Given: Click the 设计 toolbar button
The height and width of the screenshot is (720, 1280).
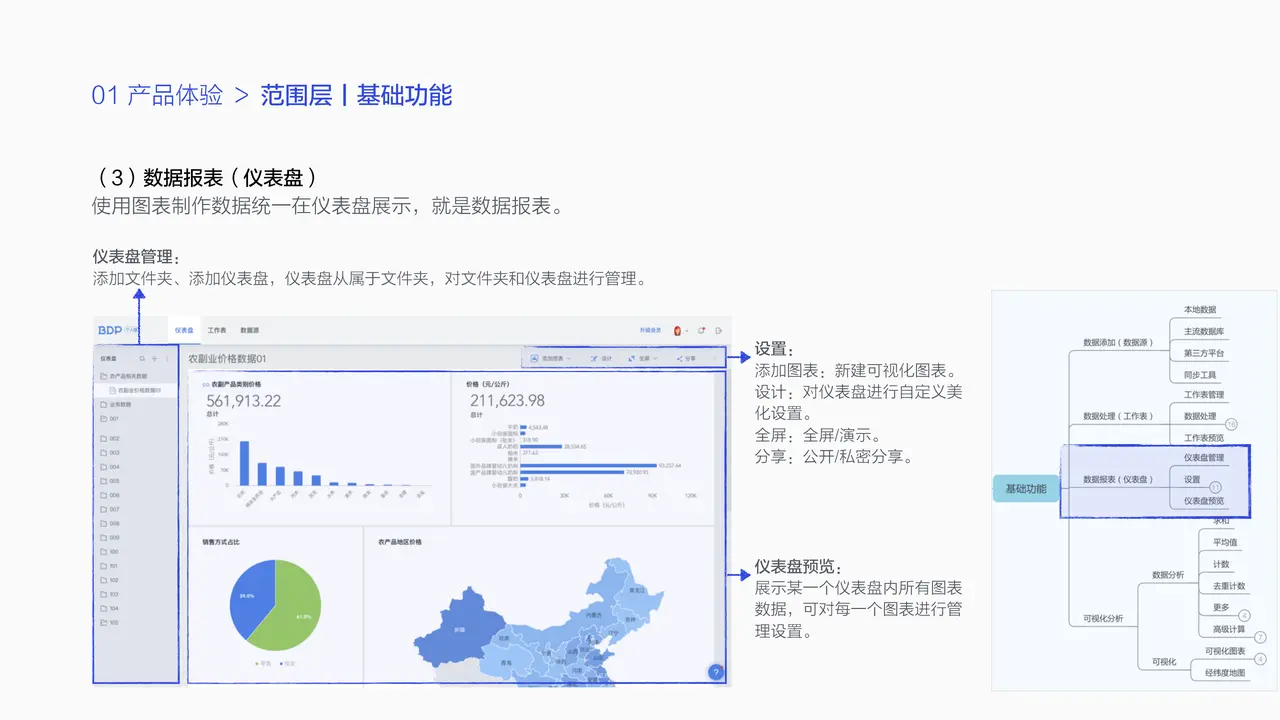Looking at the screenshot, I should pyautogui.click(x=601, y=358).
